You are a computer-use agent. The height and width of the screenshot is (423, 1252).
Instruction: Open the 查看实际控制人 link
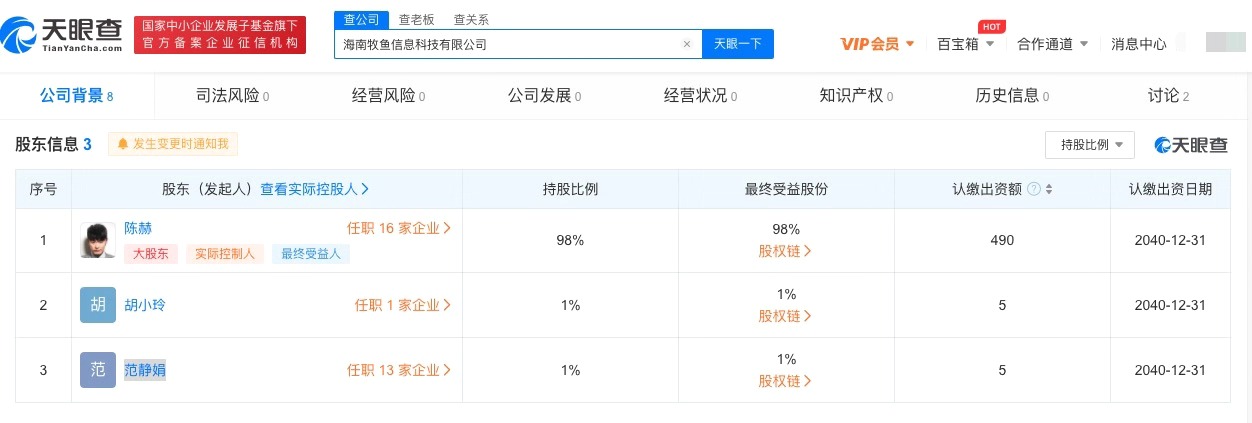pos(315,189)
